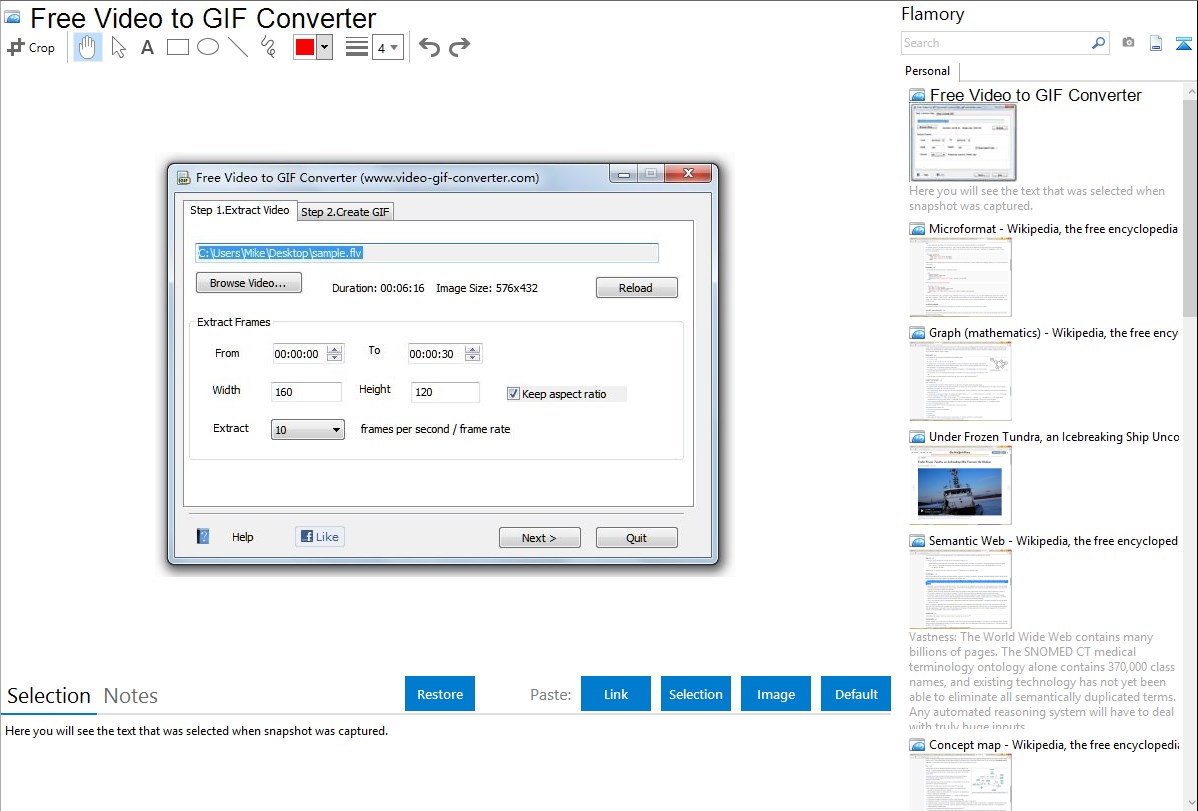Undo the last annotation
This screenshot has height=811, width=1198.
[x=429, y=47]
